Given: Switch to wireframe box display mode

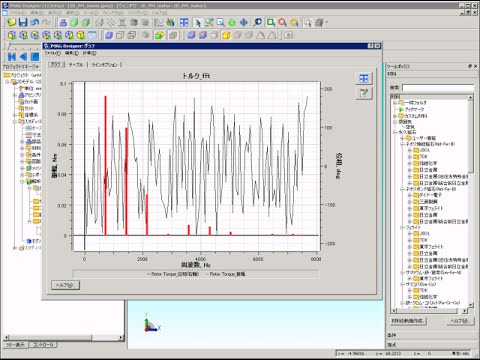Looking at the screenshot, I should [x=120, y=35].
